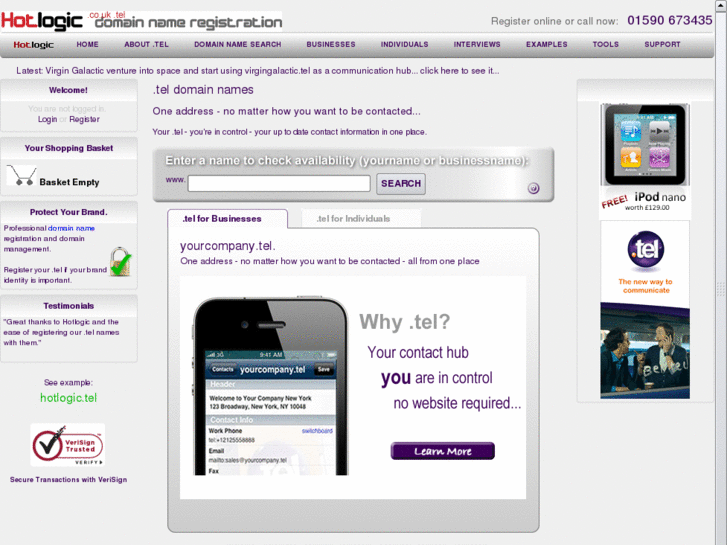Open the Virgin Galactic latest news link
Screen dimensions: 727x545
tap(258, 71)
